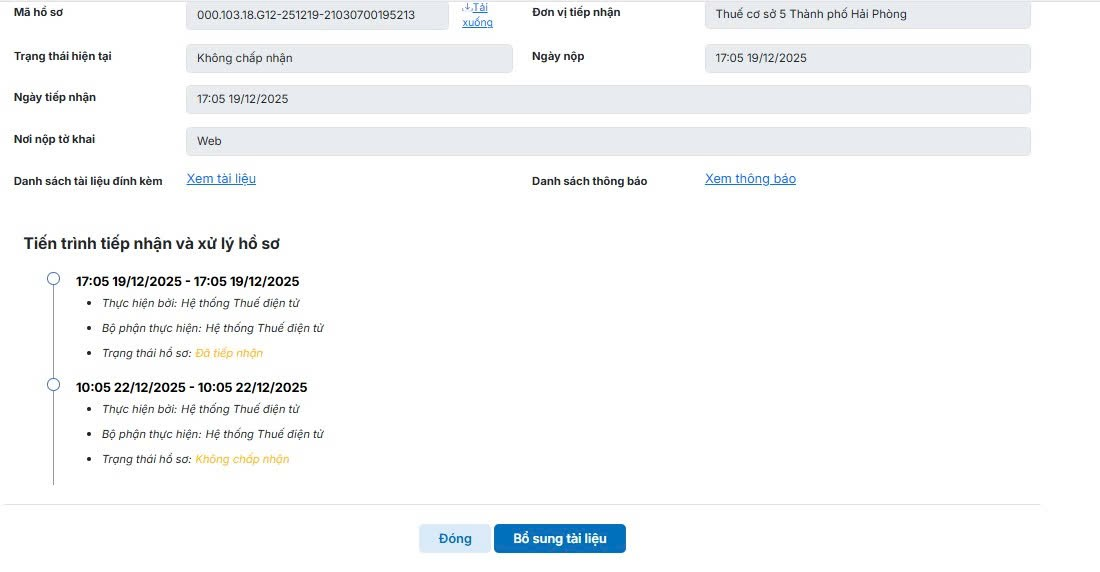The image size is (1100, 572).
Task: Click the Mã hồ sơ code field
Action: pyautogui.click(x=317, y=15)
